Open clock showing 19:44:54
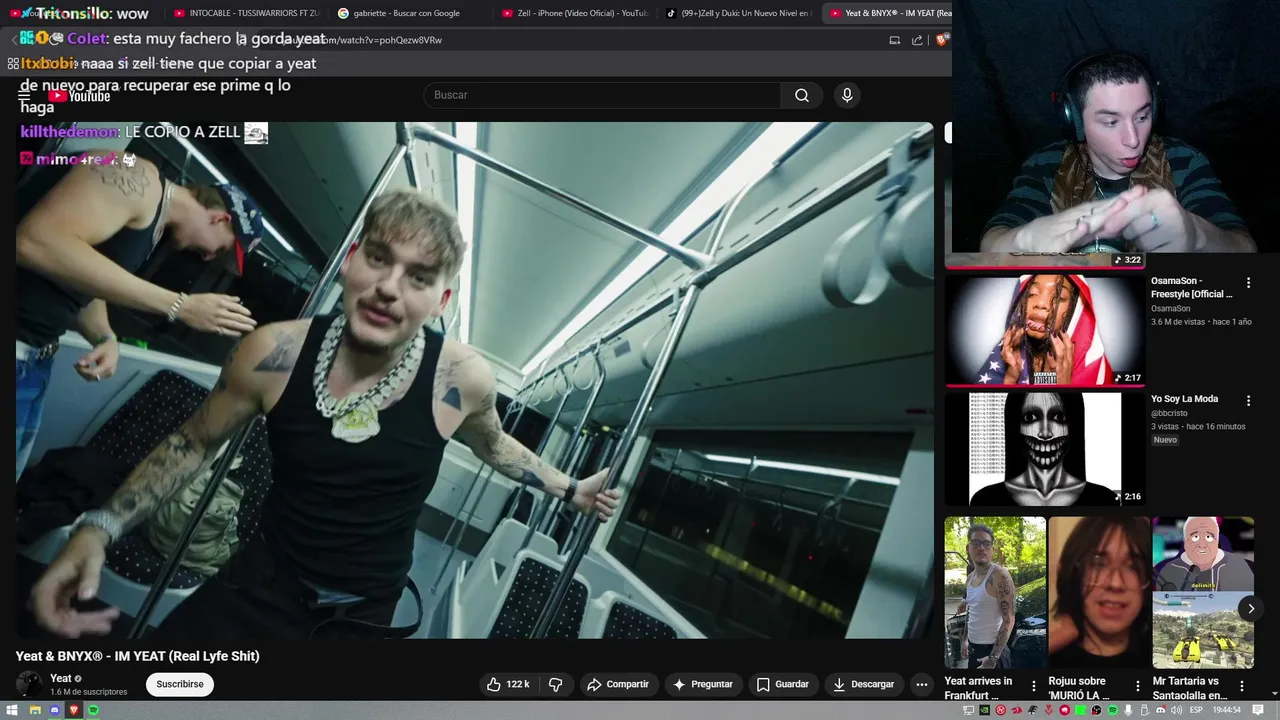Screen dimensions: 1280x720 pos(1226,710)
